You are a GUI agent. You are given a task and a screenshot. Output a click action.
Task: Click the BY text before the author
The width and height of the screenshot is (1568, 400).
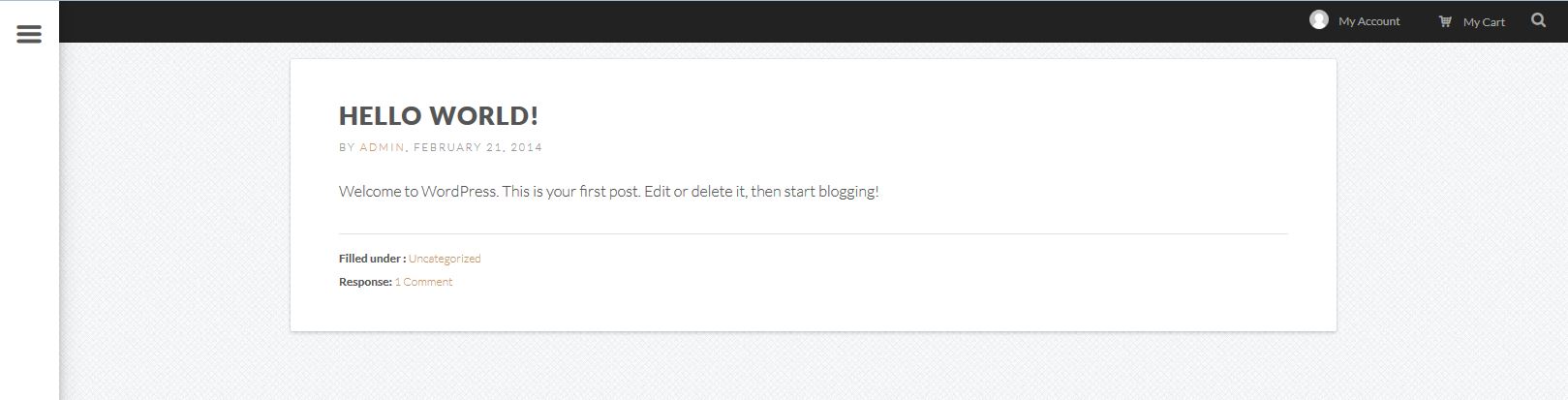[347, 147]
